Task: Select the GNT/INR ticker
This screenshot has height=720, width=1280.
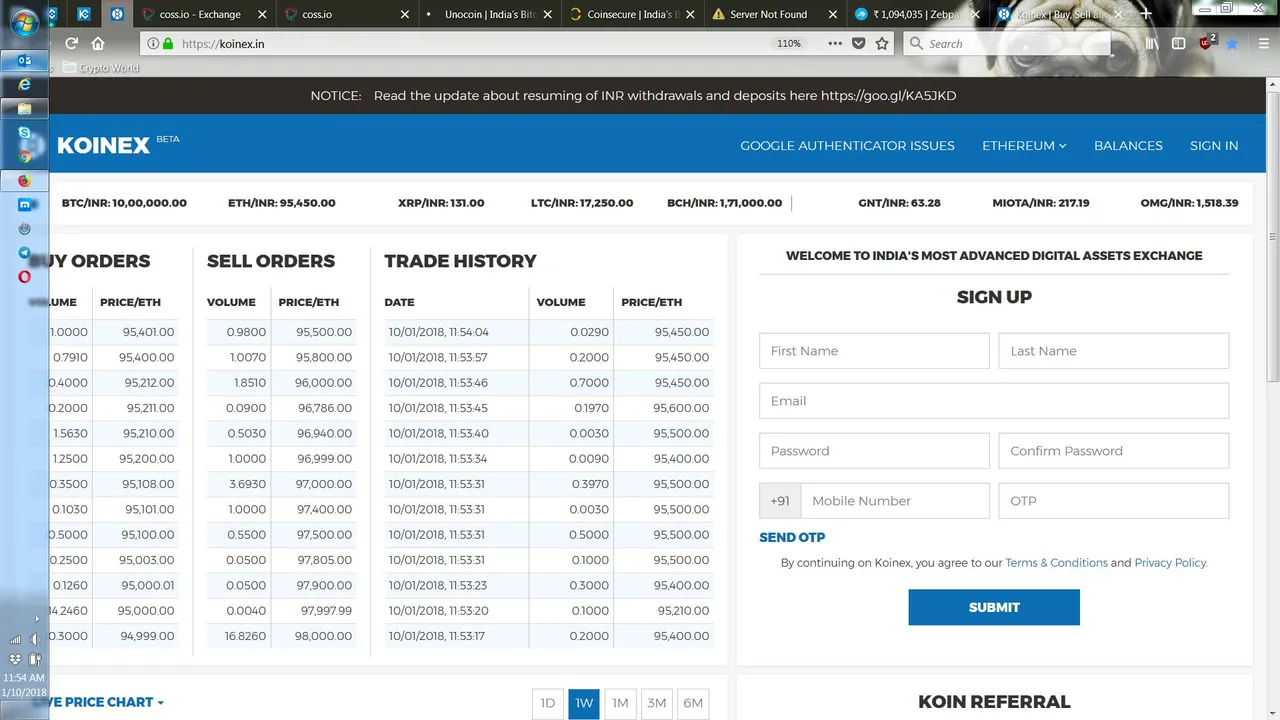Action: [x=899, y=203]
